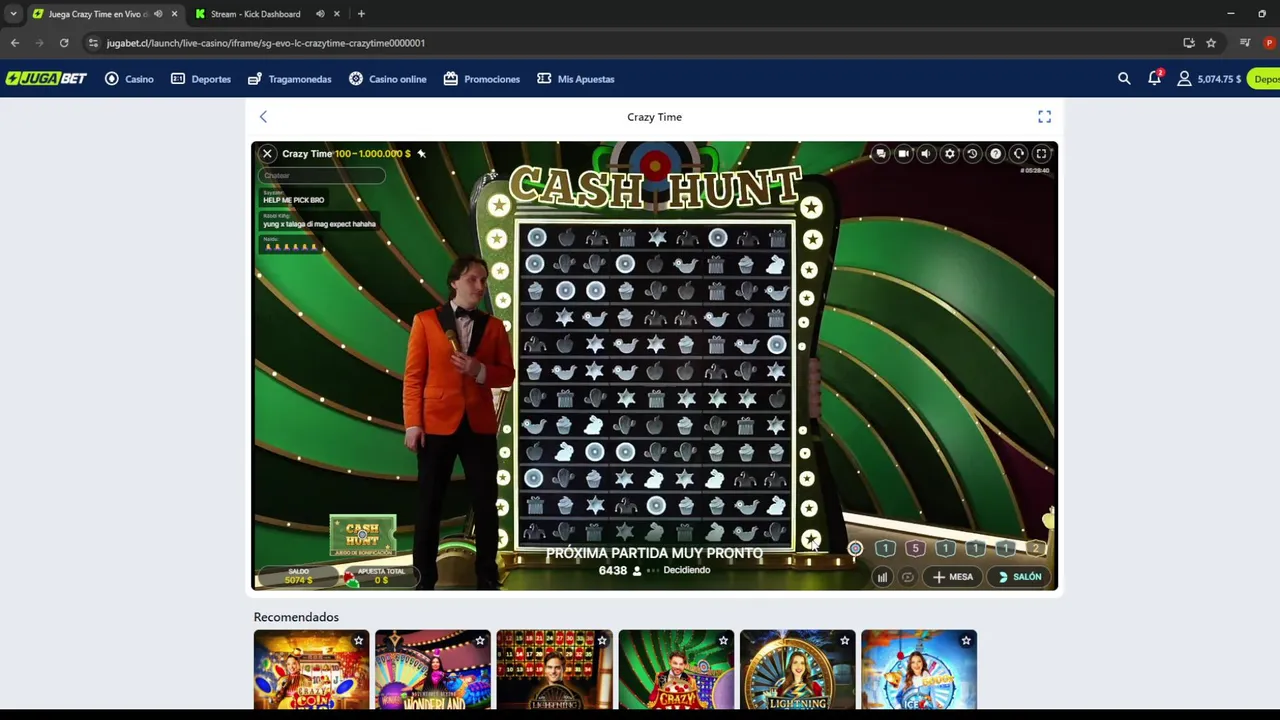Go back using the left chevron arrow

click(x=263, y=117)
